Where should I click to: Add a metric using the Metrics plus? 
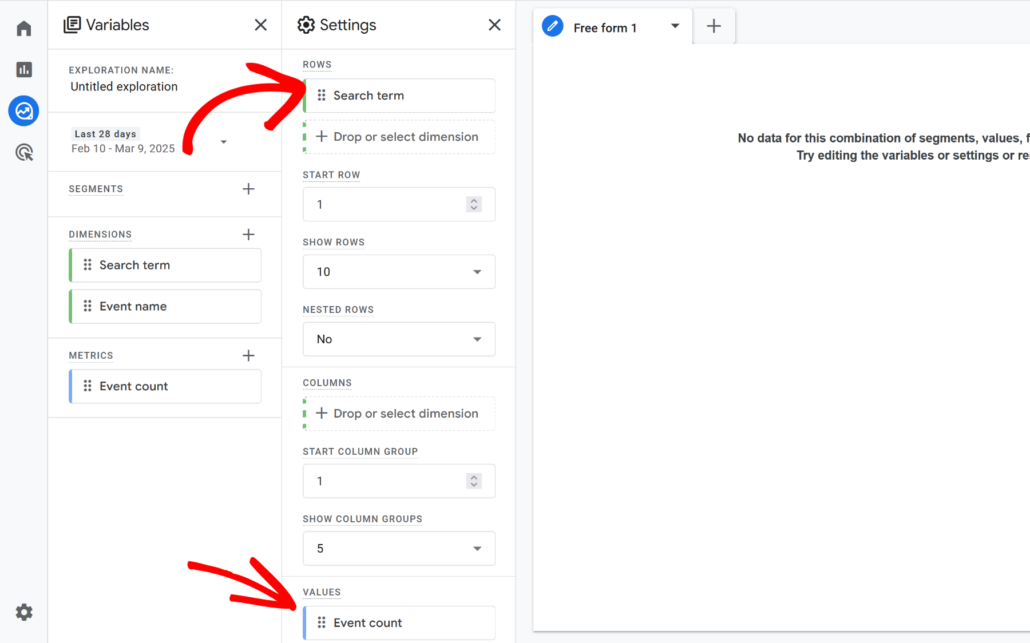coord(248,354)
